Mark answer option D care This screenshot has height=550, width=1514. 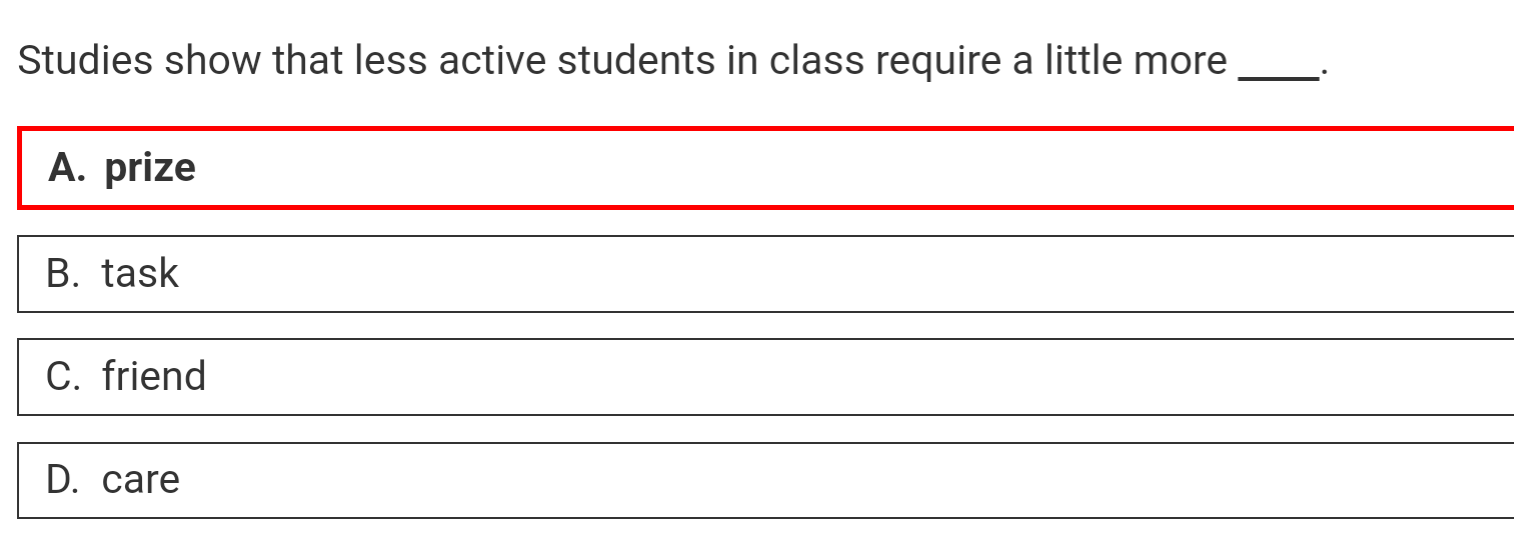tap(766, 480)
